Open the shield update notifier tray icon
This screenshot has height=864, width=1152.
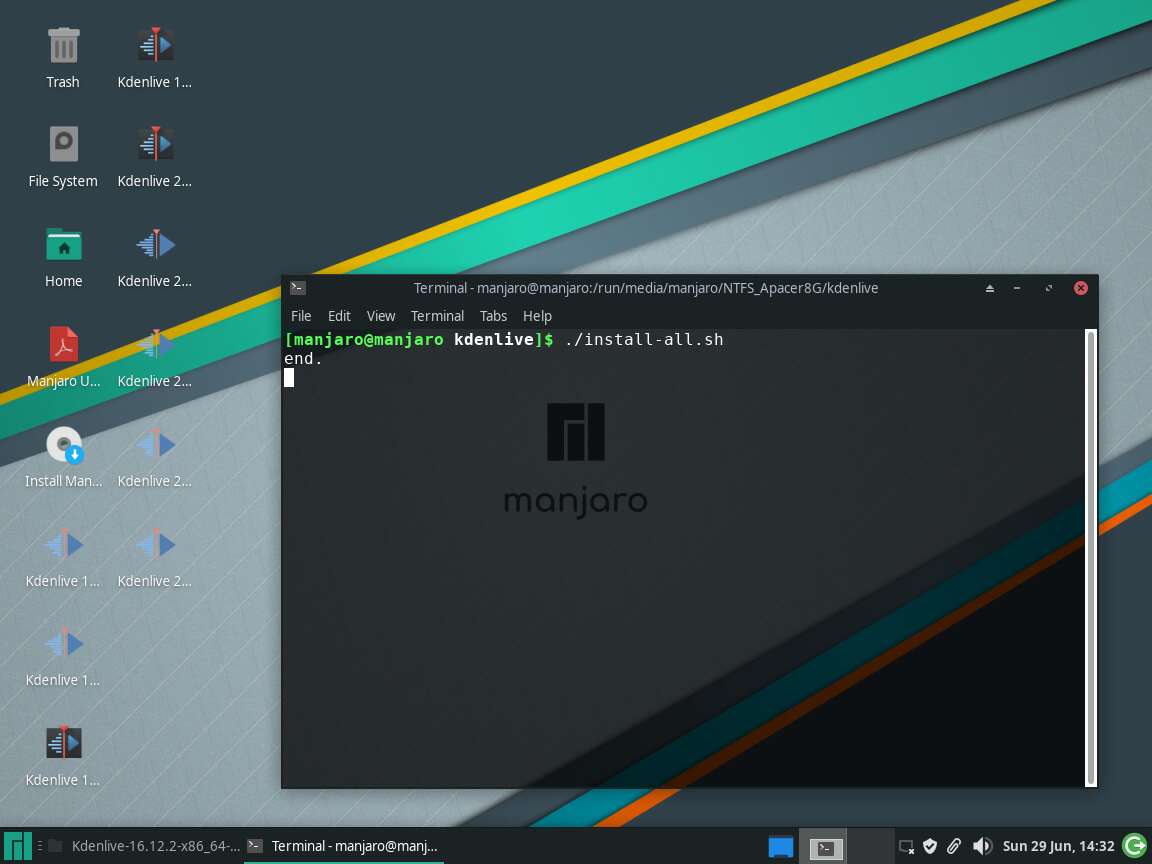[x=930, y=846]
